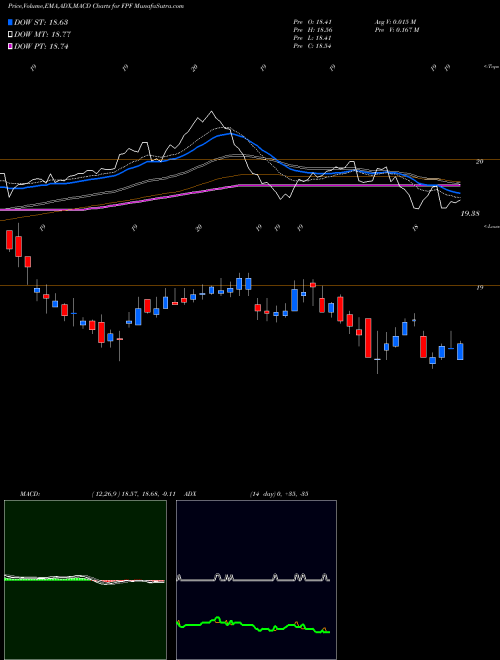Click the 19.38 value beside the EMA lines
This screenshot has width=500, height=660.
pos(470,214)
